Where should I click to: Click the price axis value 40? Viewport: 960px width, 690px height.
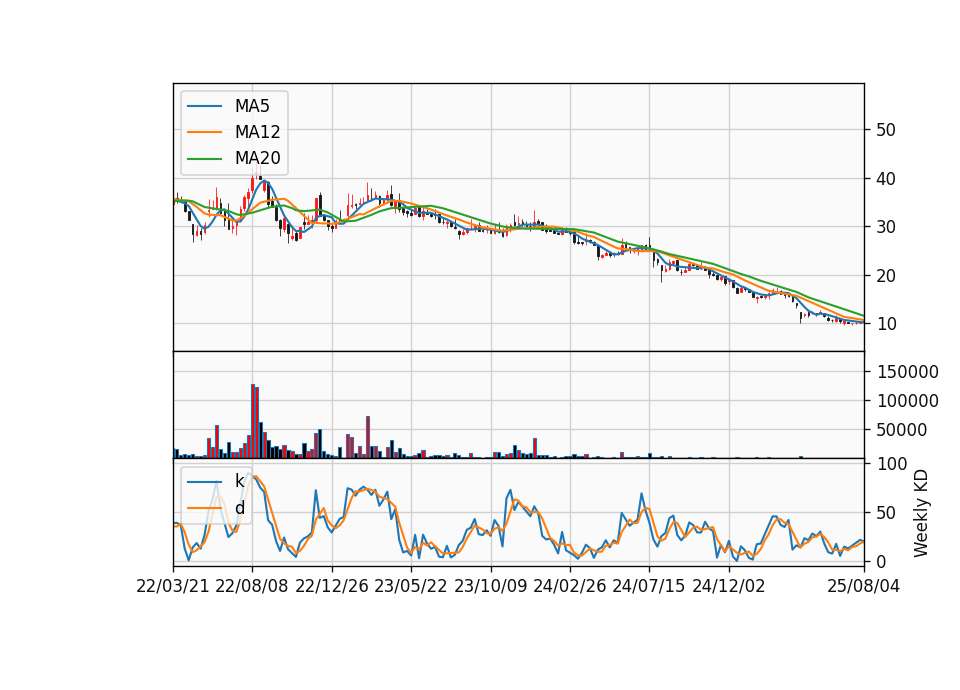pos(886,179)
